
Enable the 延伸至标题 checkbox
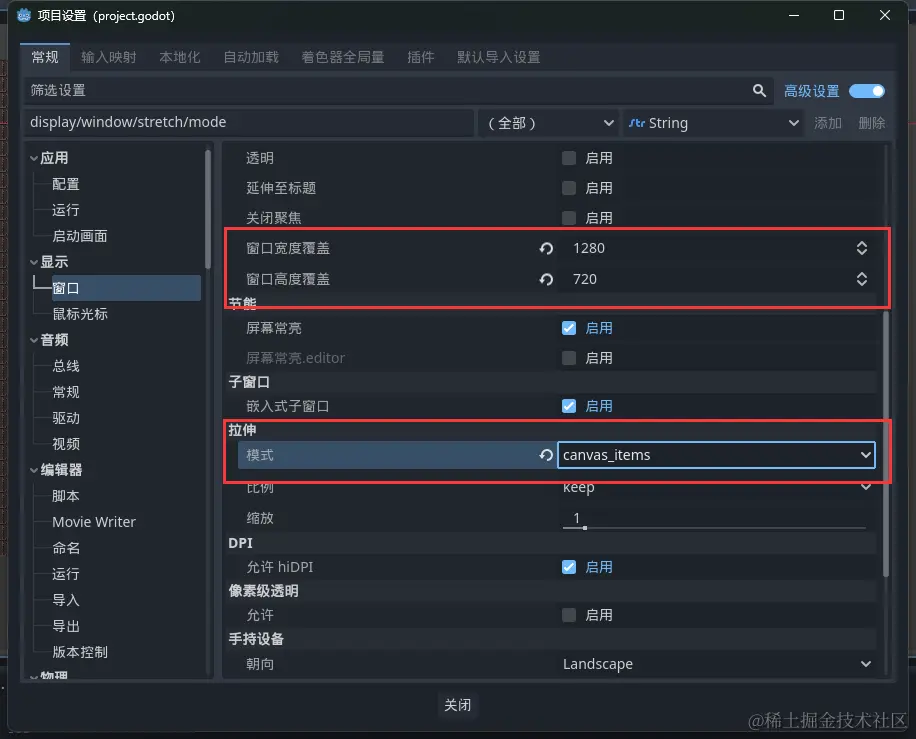pos(568,188)
